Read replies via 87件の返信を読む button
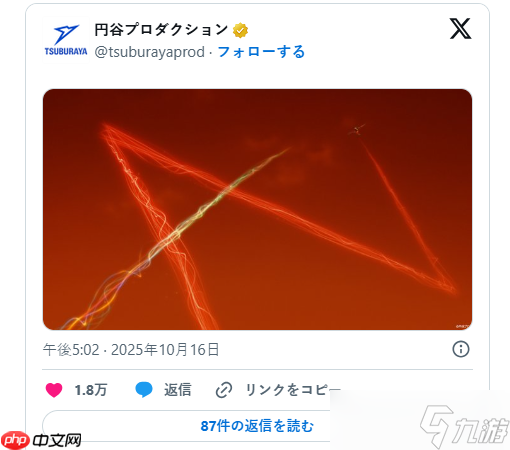The height and width of the screenshot is (450, 510). coord(257,426)
